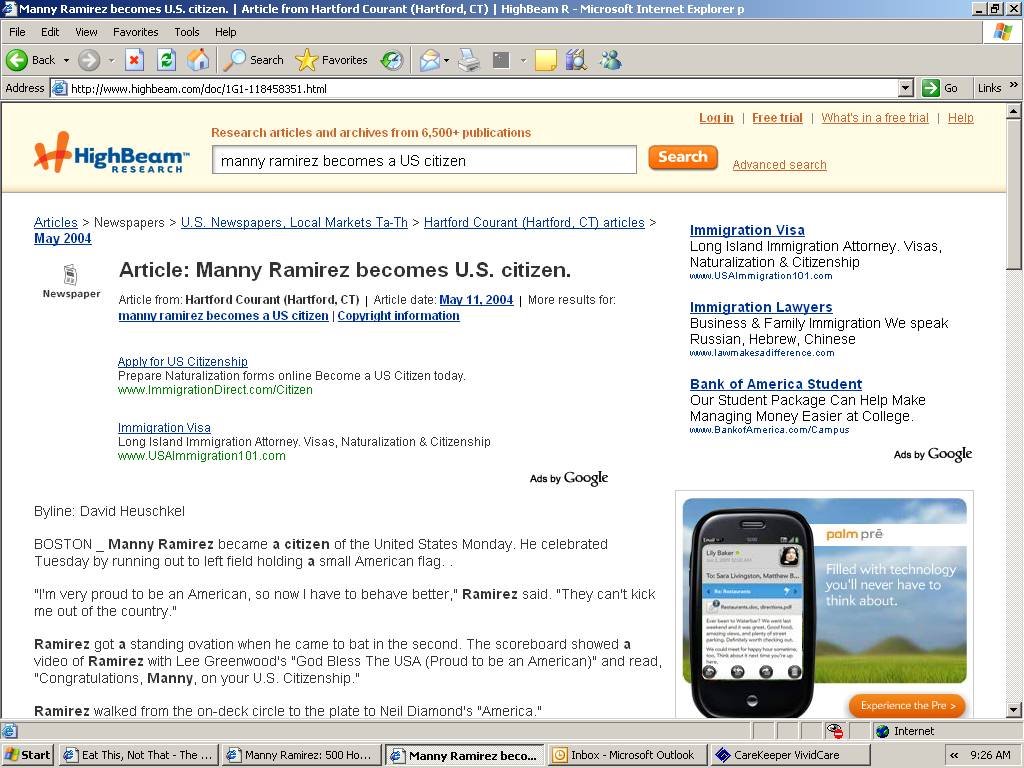
Task: Open Hartford Courant articles breadcrumb link
Action: point(534,222)
